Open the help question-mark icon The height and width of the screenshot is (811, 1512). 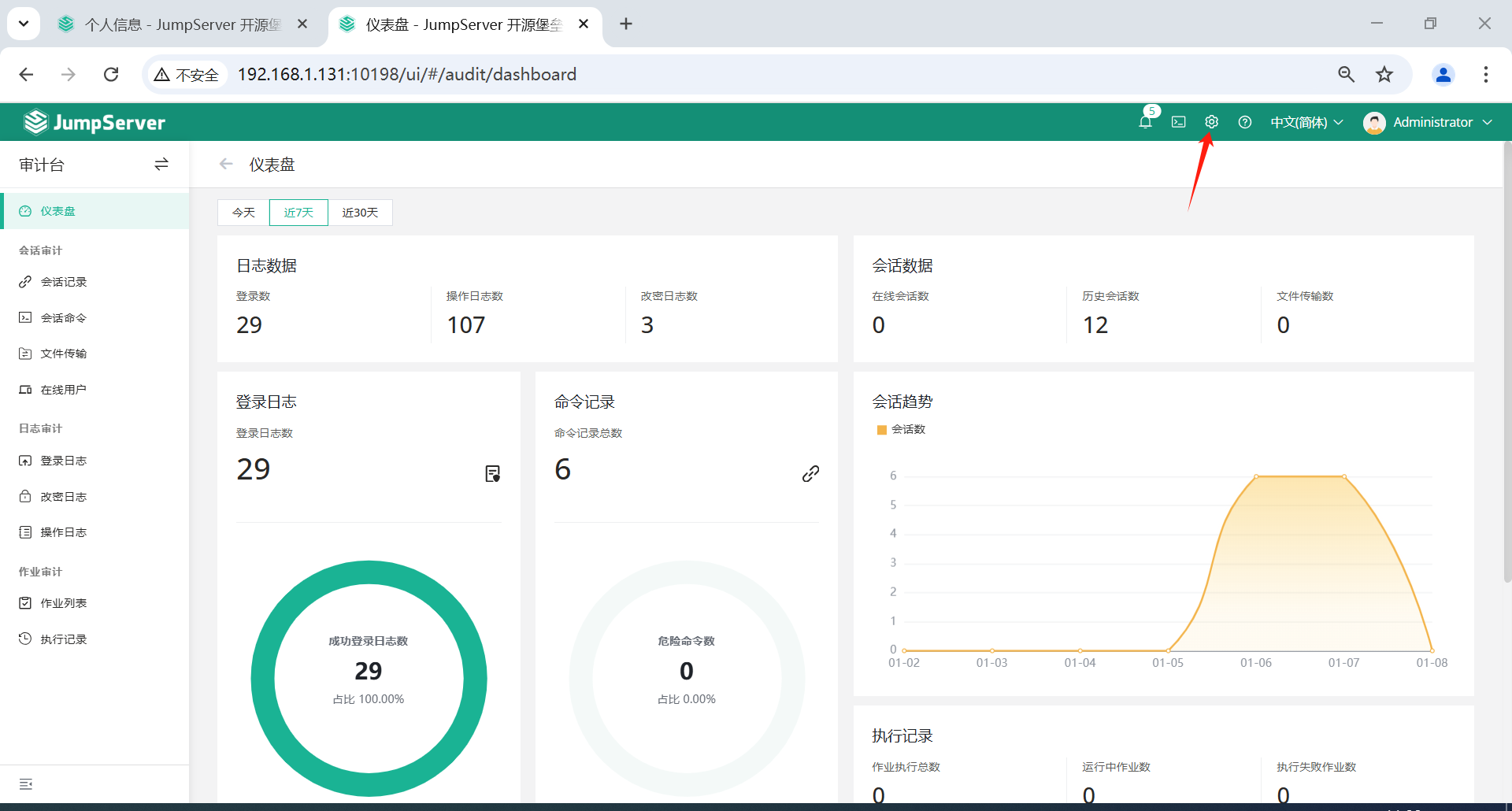pyautogui.click(x=1244, y=122)
